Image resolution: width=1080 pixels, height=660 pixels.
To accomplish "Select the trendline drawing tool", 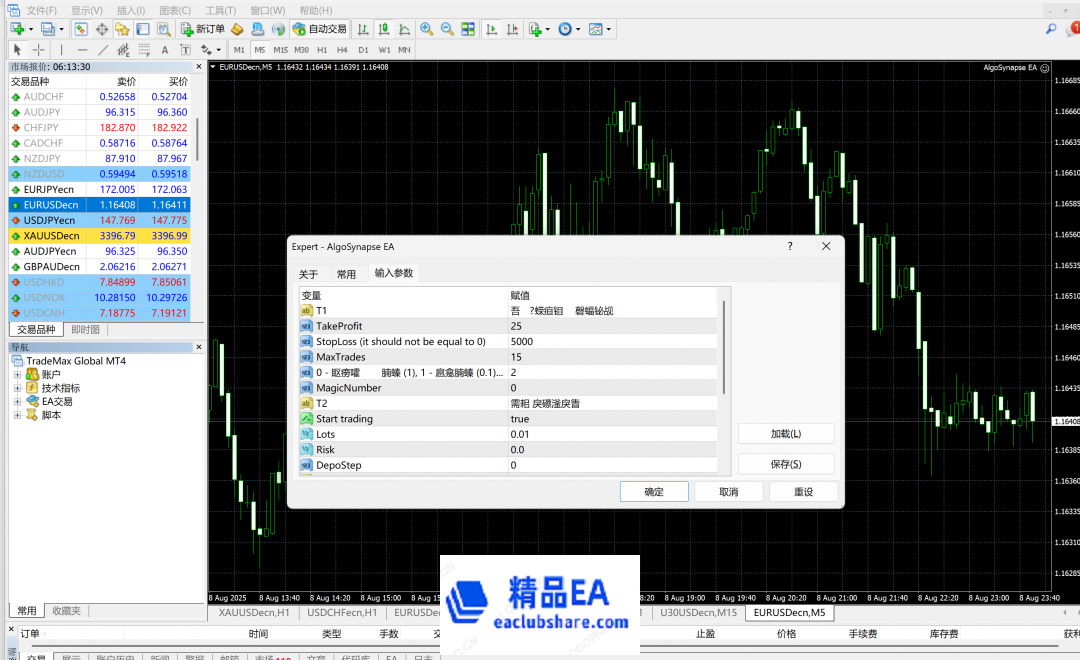I will tap(103, 49).
